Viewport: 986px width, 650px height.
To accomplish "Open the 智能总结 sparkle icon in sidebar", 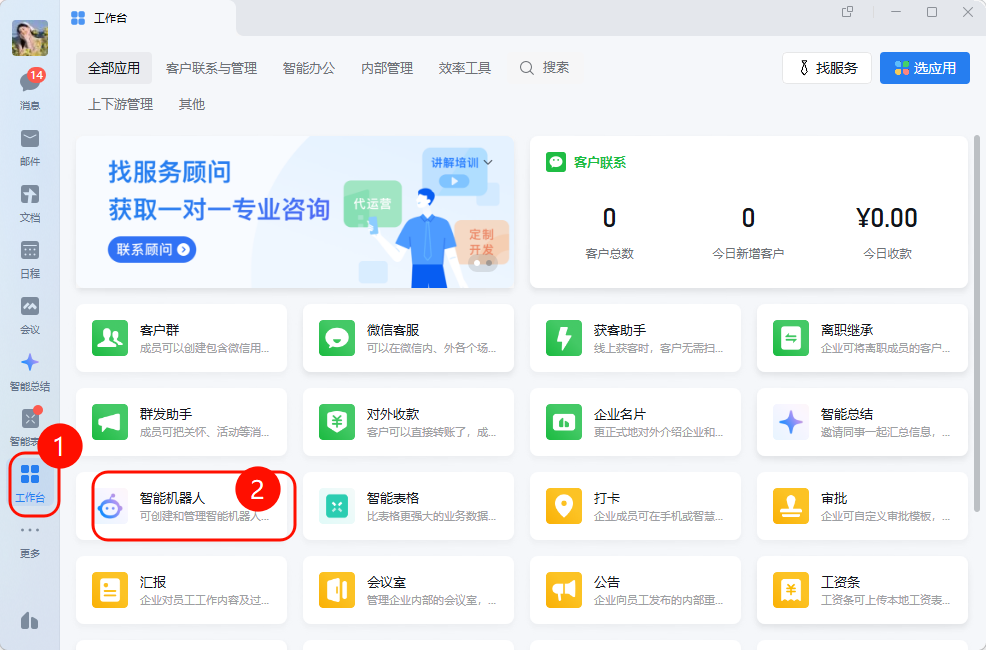I will (30, 362).
